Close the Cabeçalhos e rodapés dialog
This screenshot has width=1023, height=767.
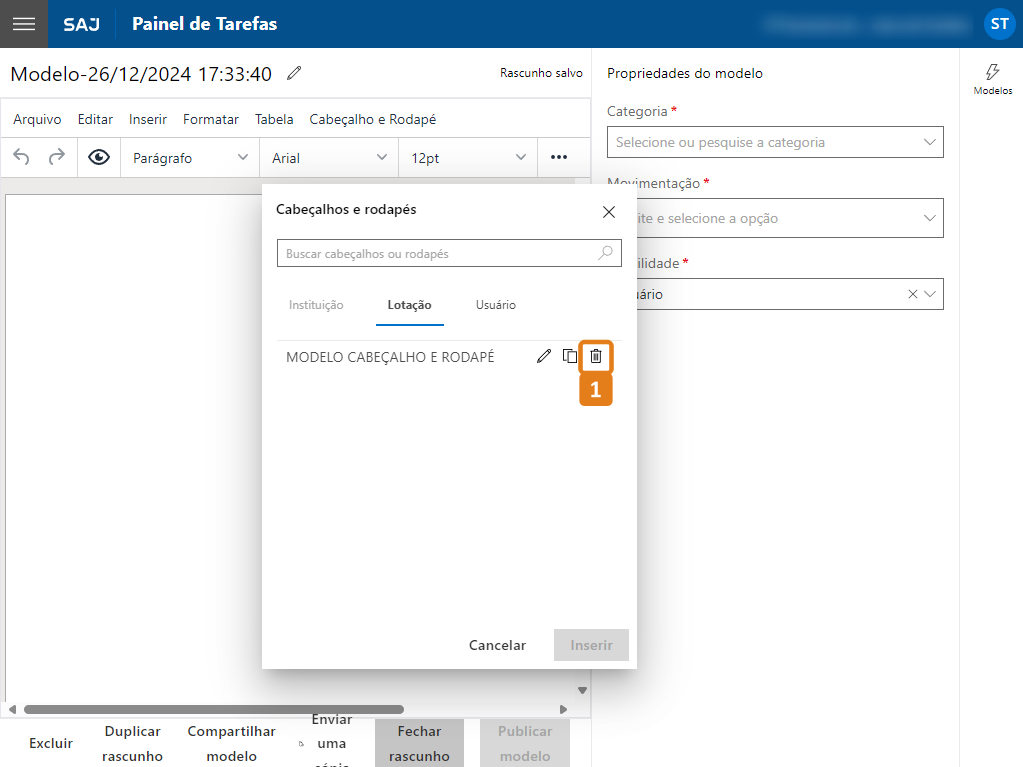(x=608, y=211)
